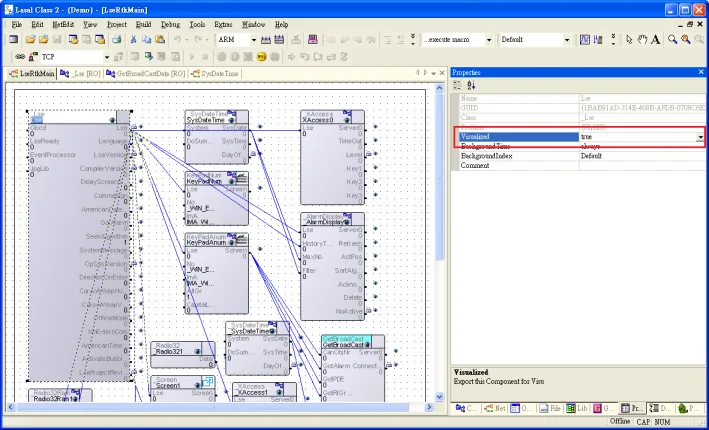
Task: Click the categorized view icon in Properties
Action: click(x=457, y=85)
